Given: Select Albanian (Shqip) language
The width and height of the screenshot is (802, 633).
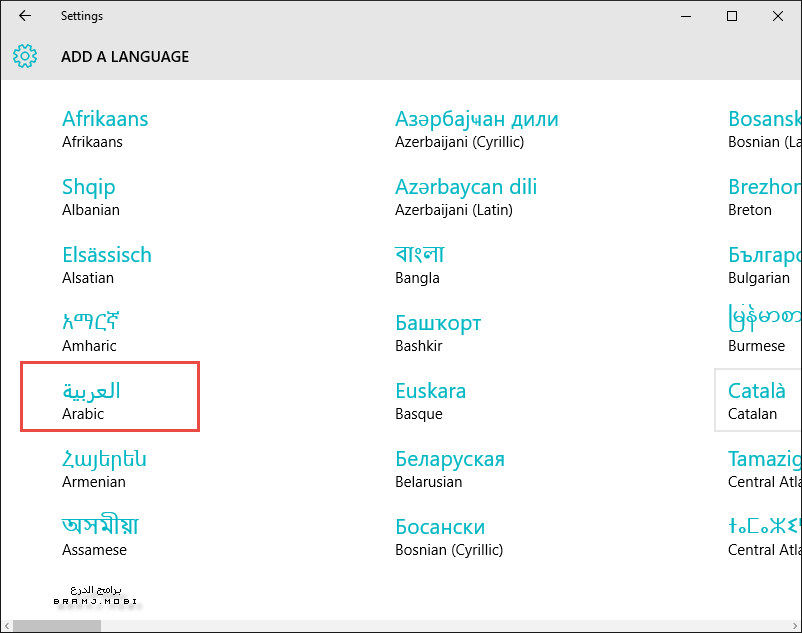Looking at the screenshot, I should (x=90, y=197).
